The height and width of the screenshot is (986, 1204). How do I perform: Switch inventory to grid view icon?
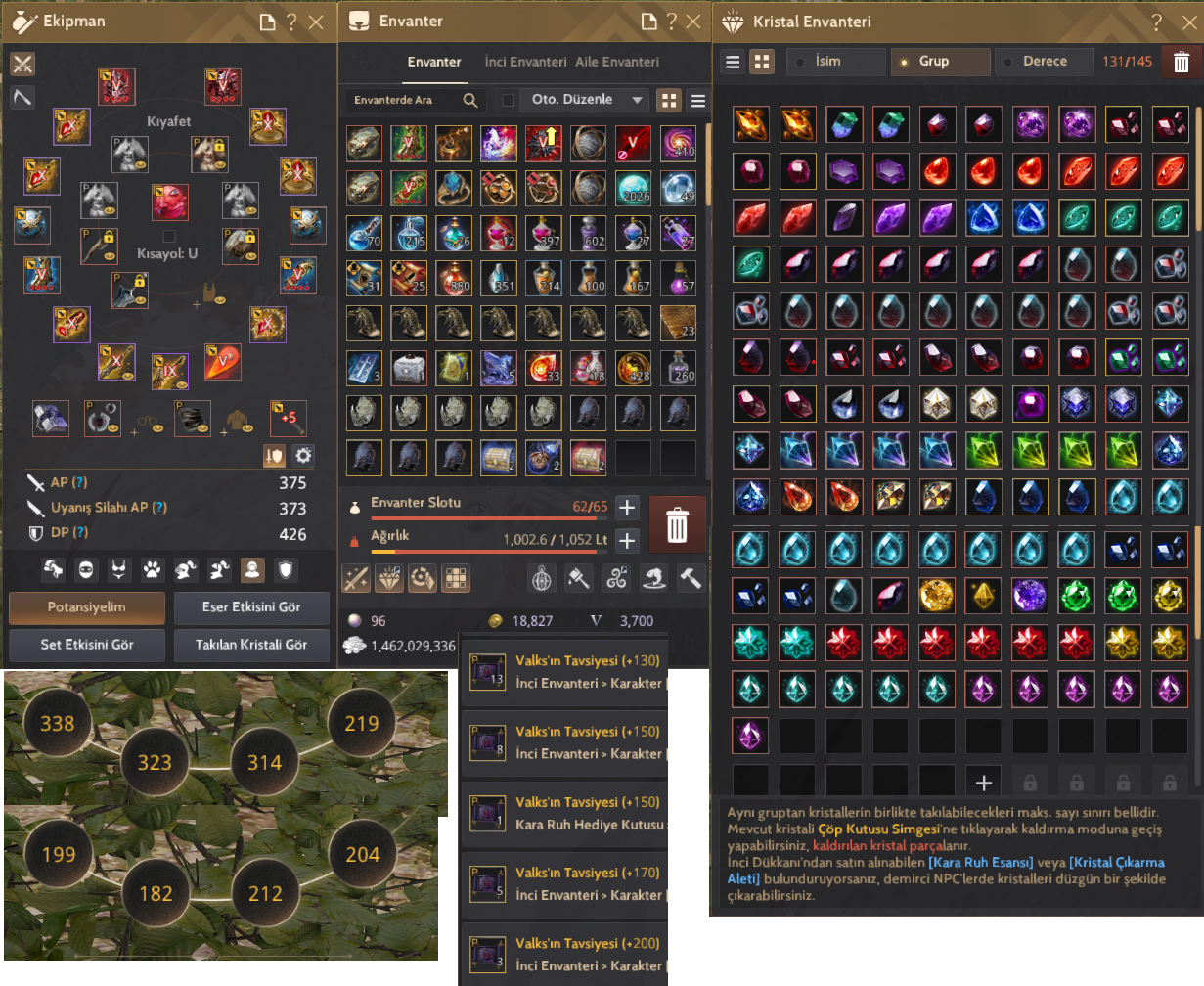[x=669, y=100]
